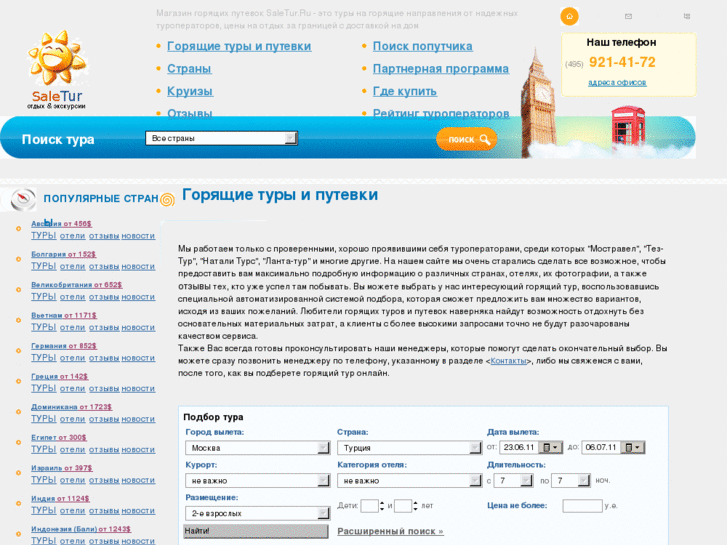Open the Все страны dropdown
The height and width of the screenshot is (545, 727).
coord(221,138)
